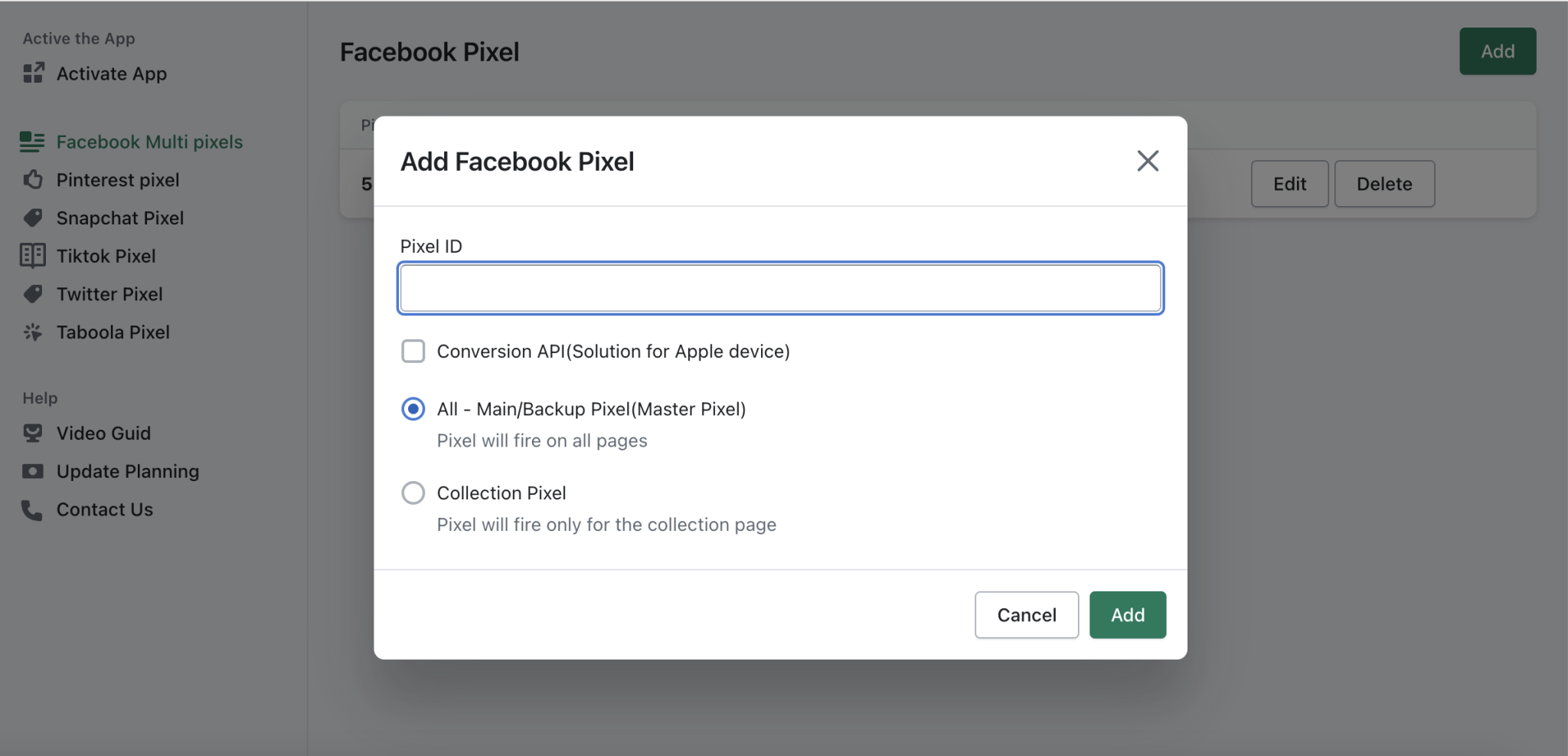Click the Facebook Multi pixels icon
The image size is (1568, 756).
pyautogui.click(x=31, y=141)
